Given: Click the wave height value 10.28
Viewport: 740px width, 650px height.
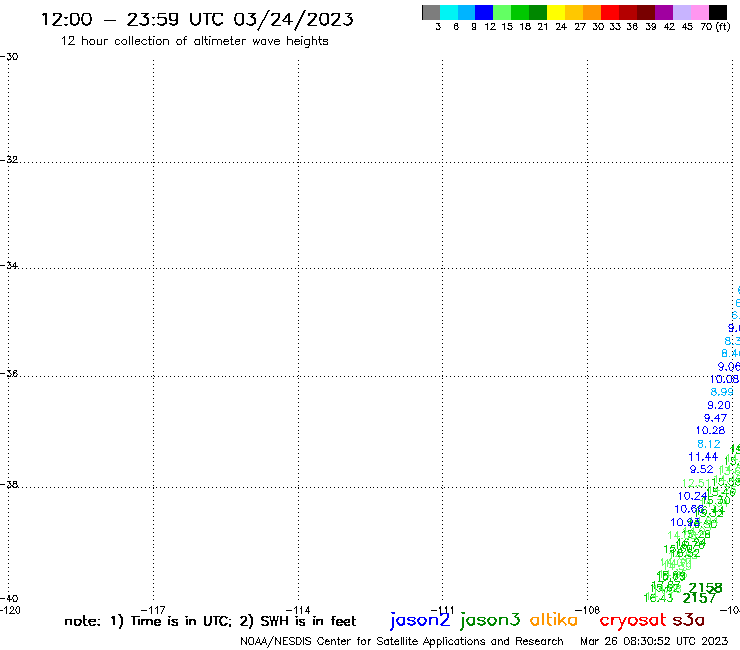Looking at the screenshot, I should click(710, 431).
